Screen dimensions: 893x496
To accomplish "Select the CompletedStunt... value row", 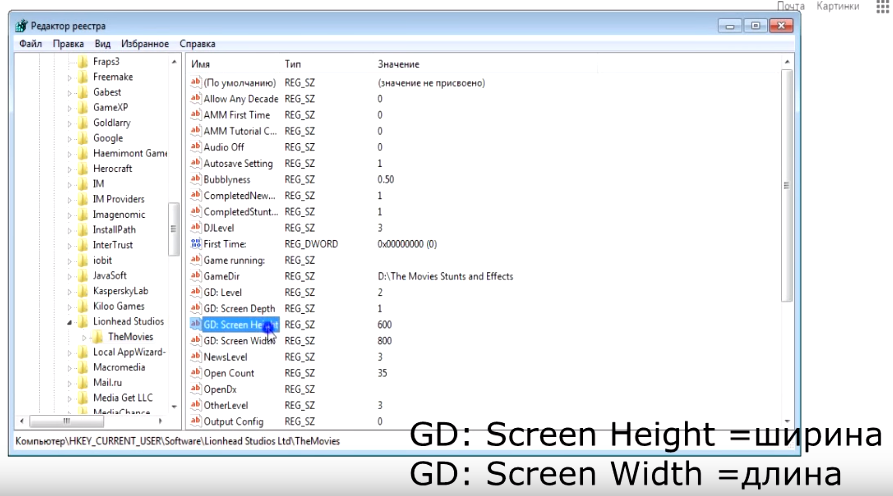I will [x=240, y=211].
